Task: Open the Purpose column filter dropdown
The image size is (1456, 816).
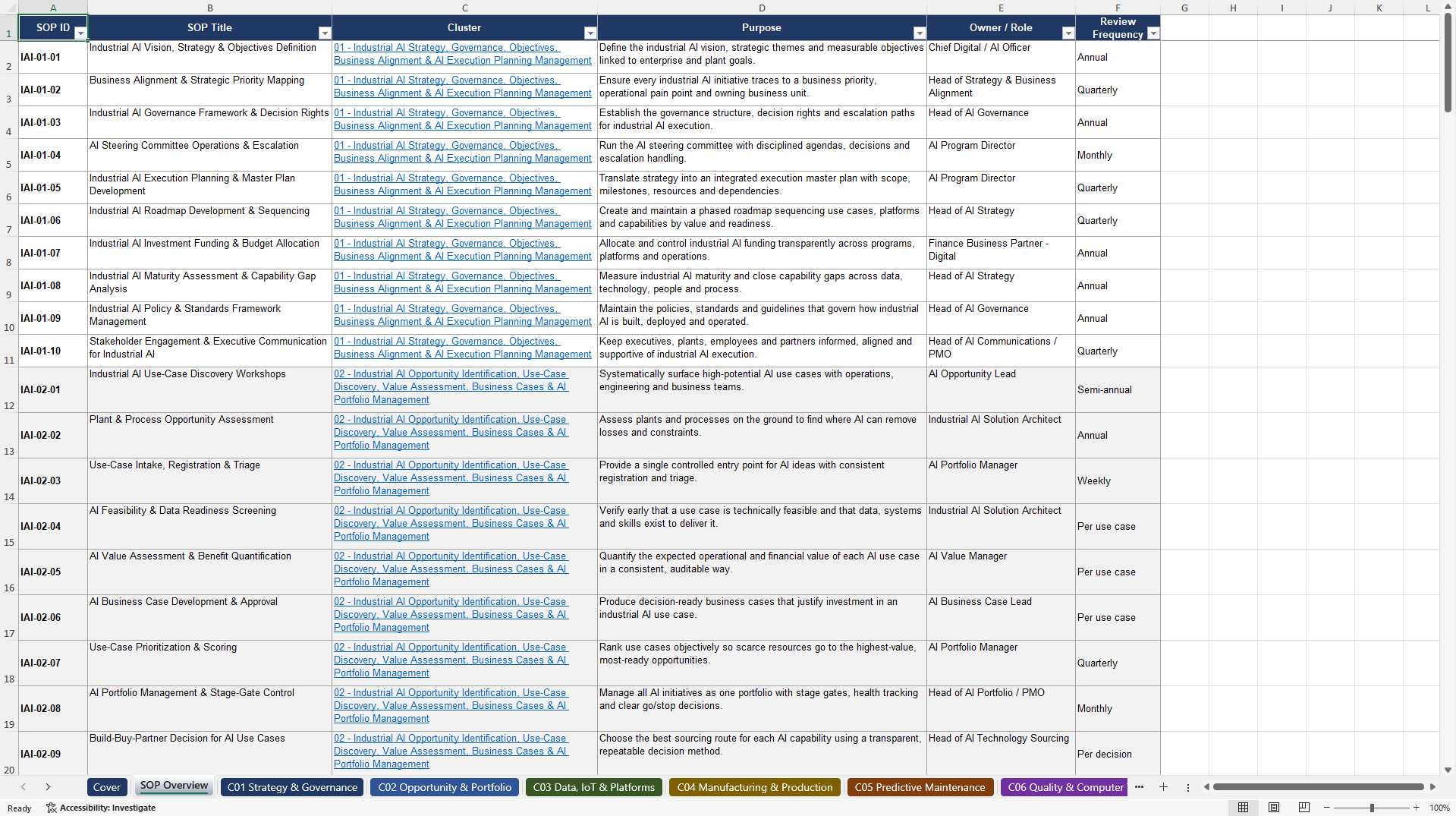Action: point(920,33)
